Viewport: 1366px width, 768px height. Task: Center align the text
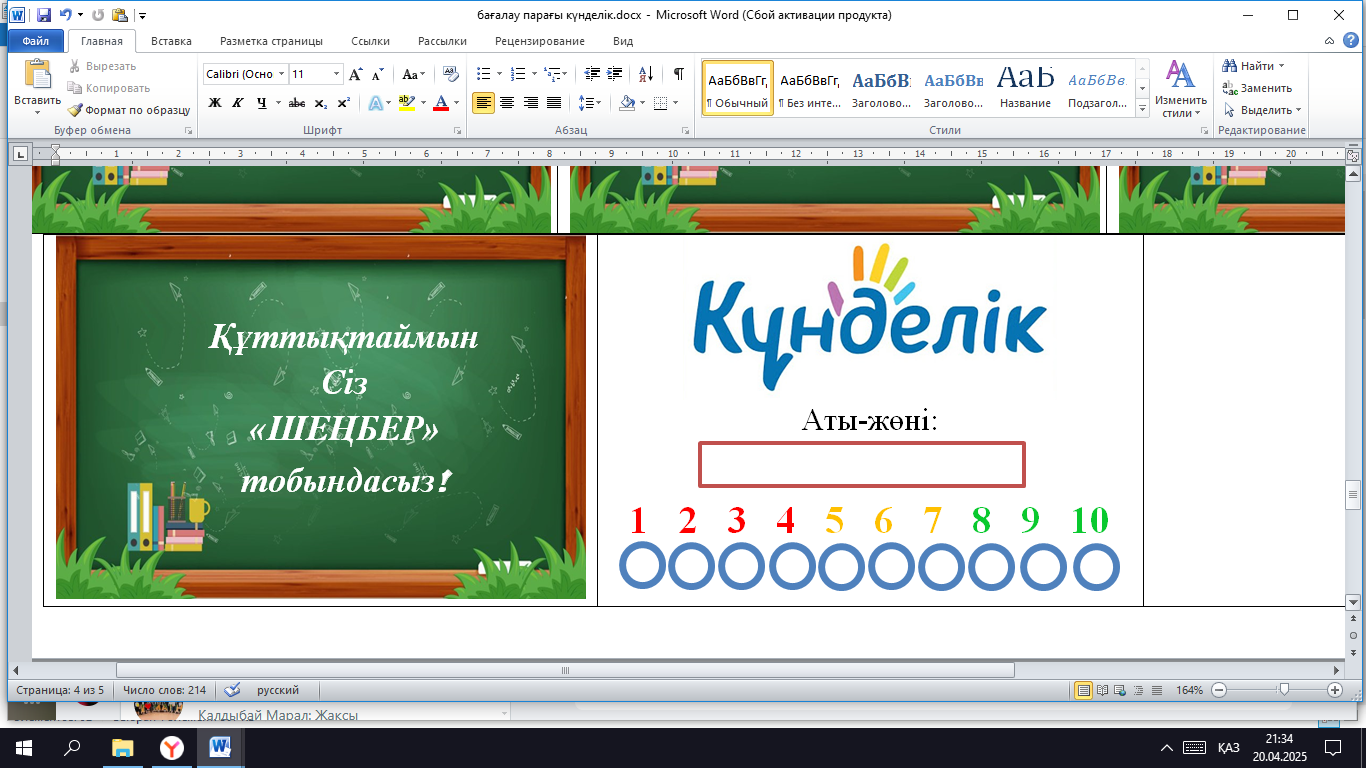(x=507, y=103)
